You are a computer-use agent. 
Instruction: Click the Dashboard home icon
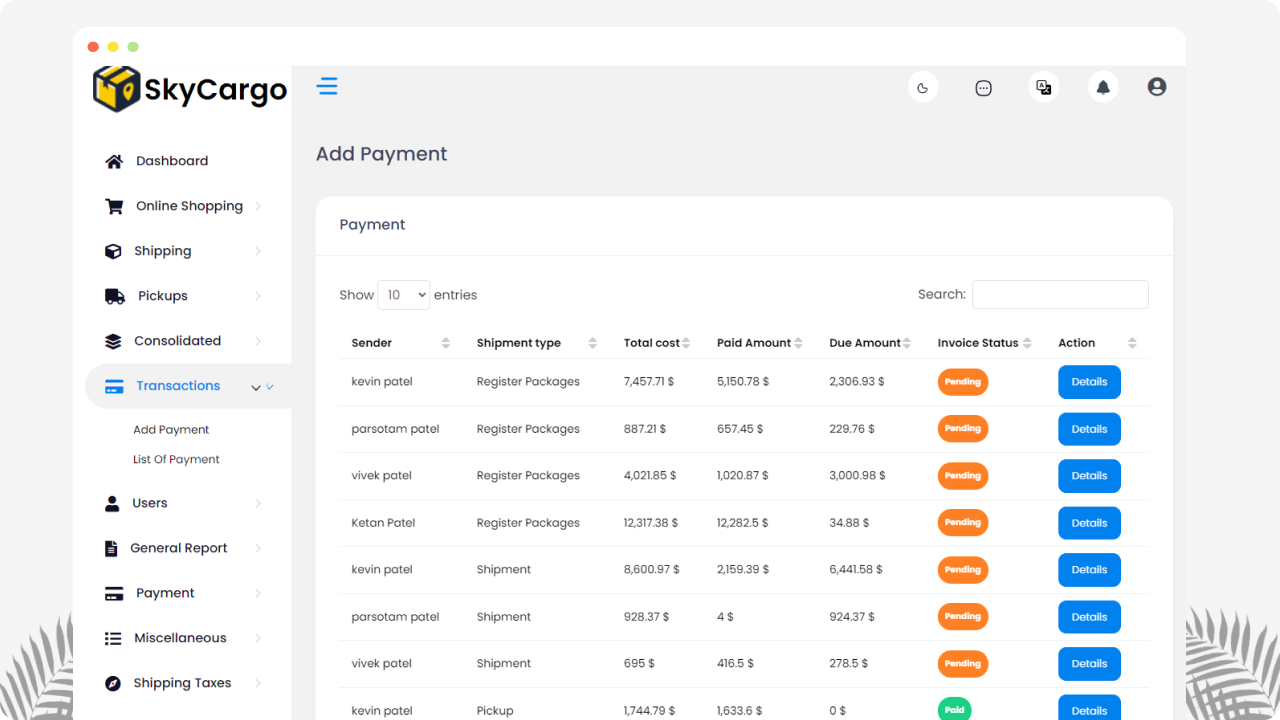pos(114,161)
